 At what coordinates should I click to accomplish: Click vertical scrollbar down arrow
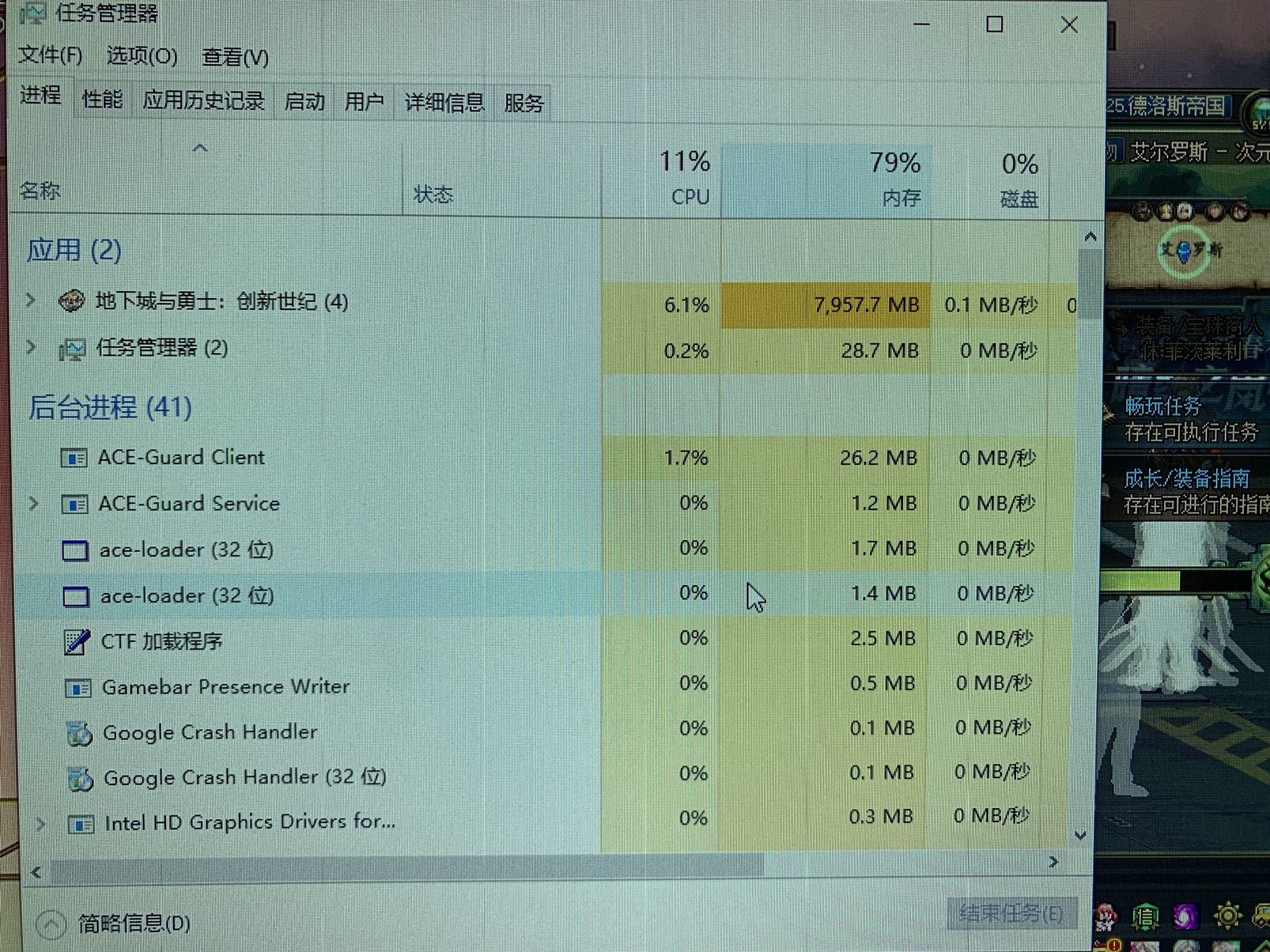click(1081, 836)
